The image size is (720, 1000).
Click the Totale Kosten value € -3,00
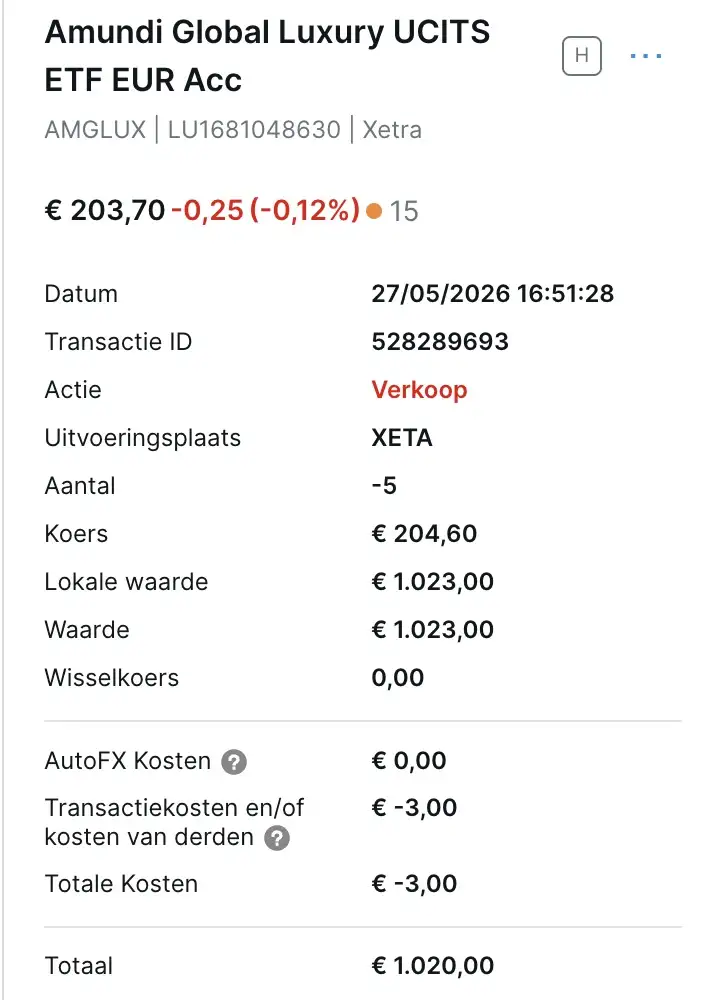414,884
